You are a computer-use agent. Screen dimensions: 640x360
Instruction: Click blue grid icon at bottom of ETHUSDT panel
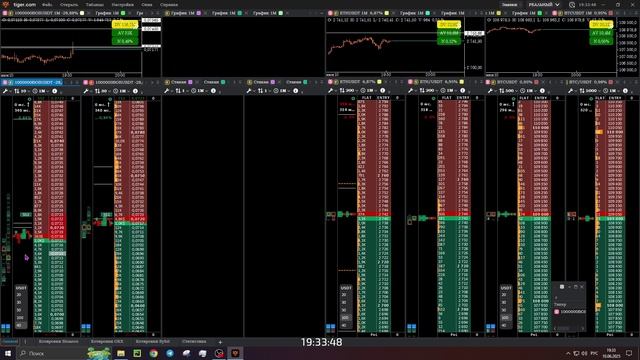[x=330, y=327]
